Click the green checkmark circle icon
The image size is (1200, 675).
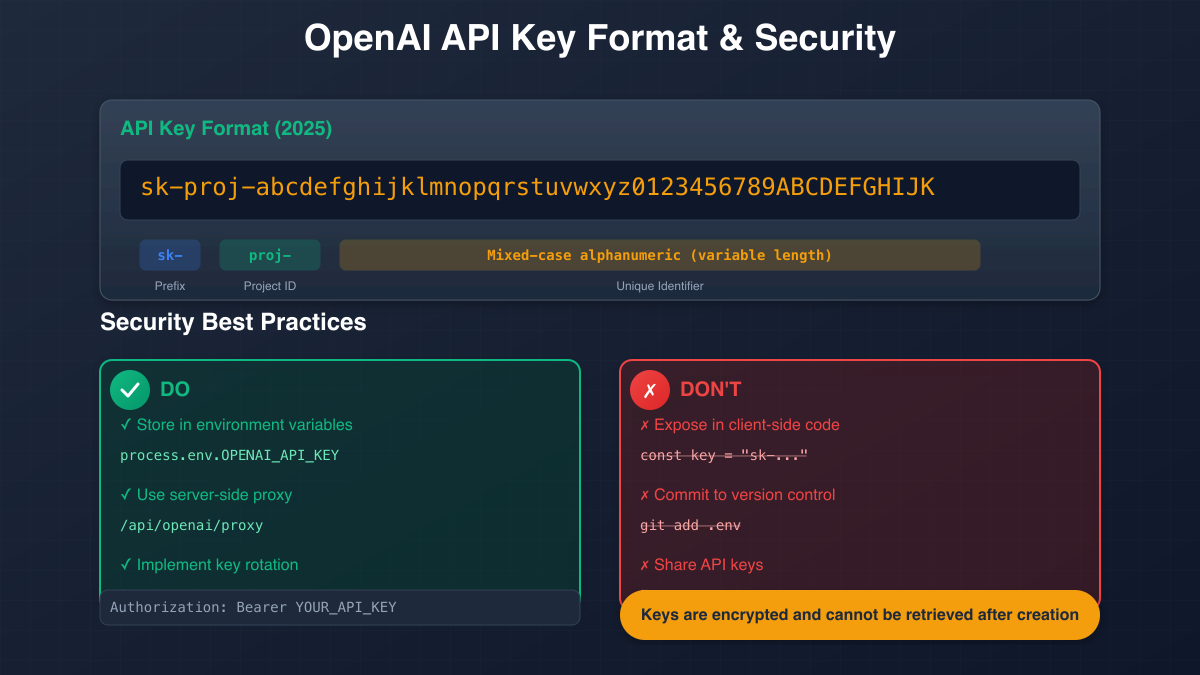130,390
